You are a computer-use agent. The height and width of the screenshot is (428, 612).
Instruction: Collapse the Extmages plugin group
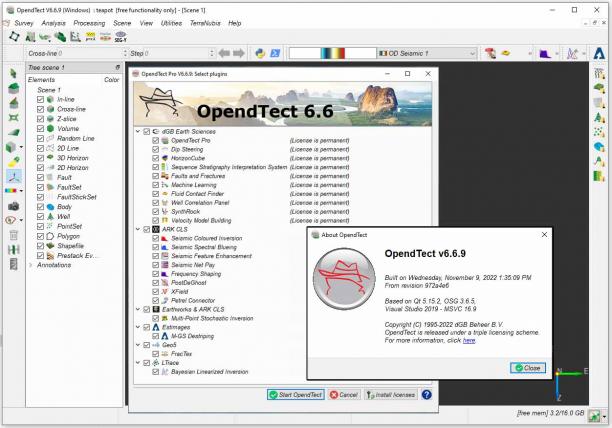[x=138, y=327]
